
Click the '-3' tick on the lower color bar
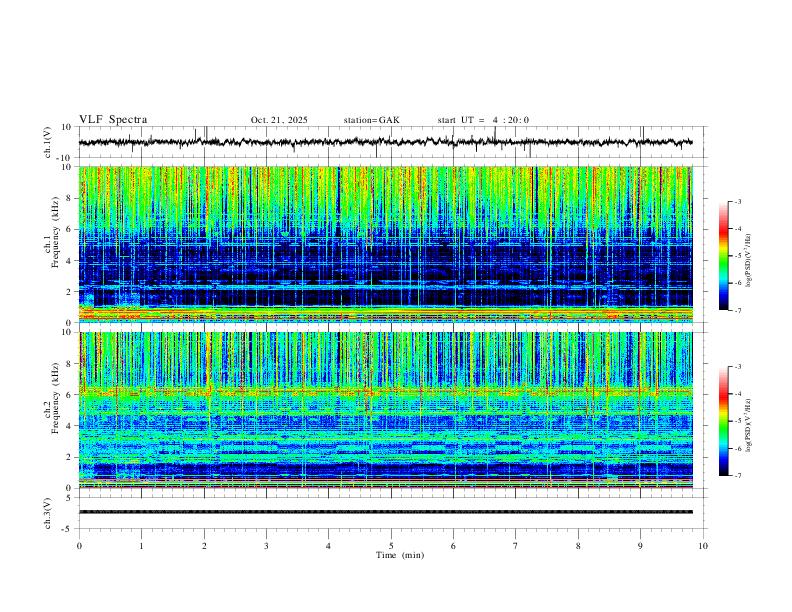pos(738,367)
